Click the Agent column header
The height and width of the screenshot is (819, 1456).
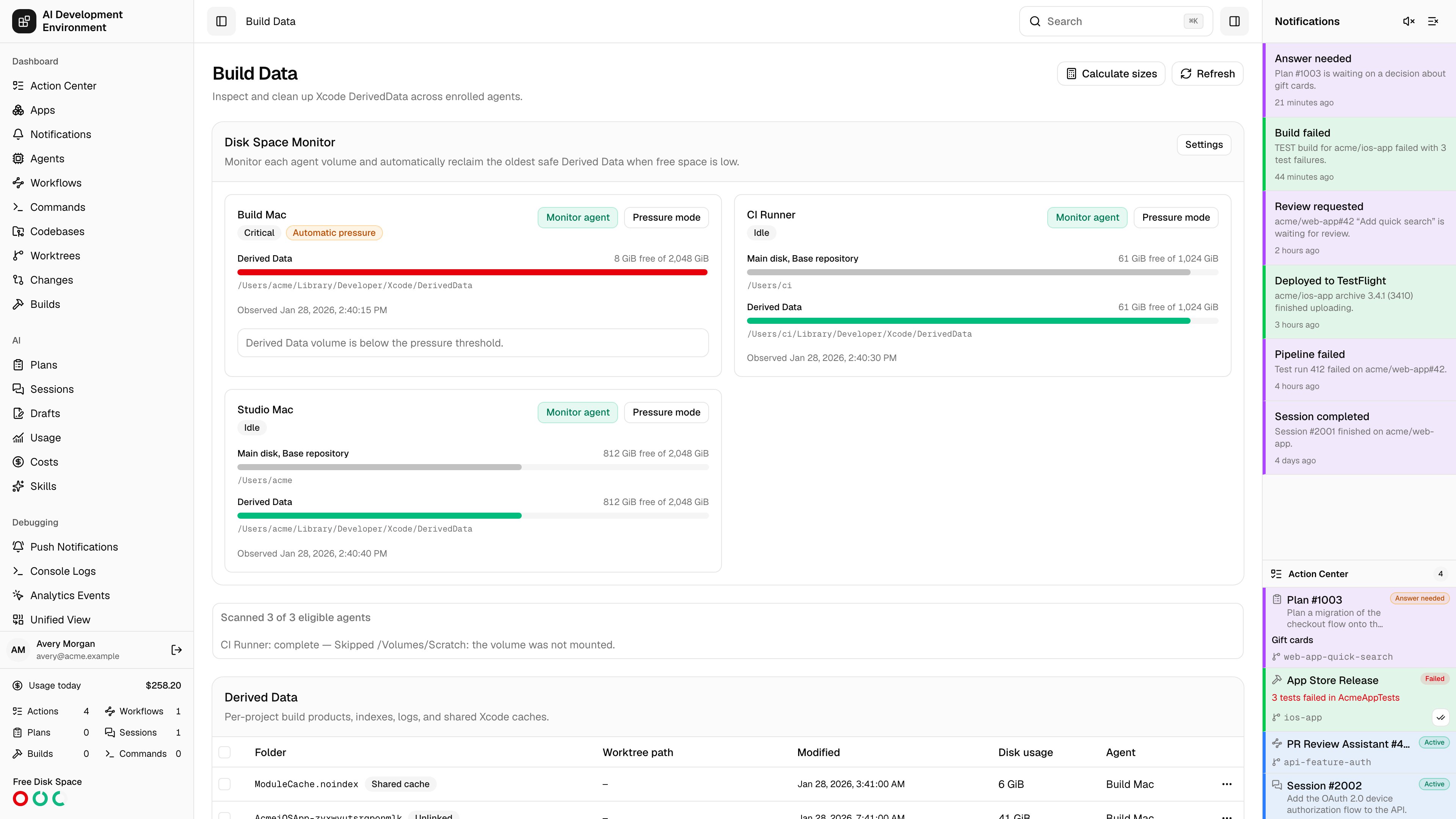pyautogui.click(x=1120, y=752)
